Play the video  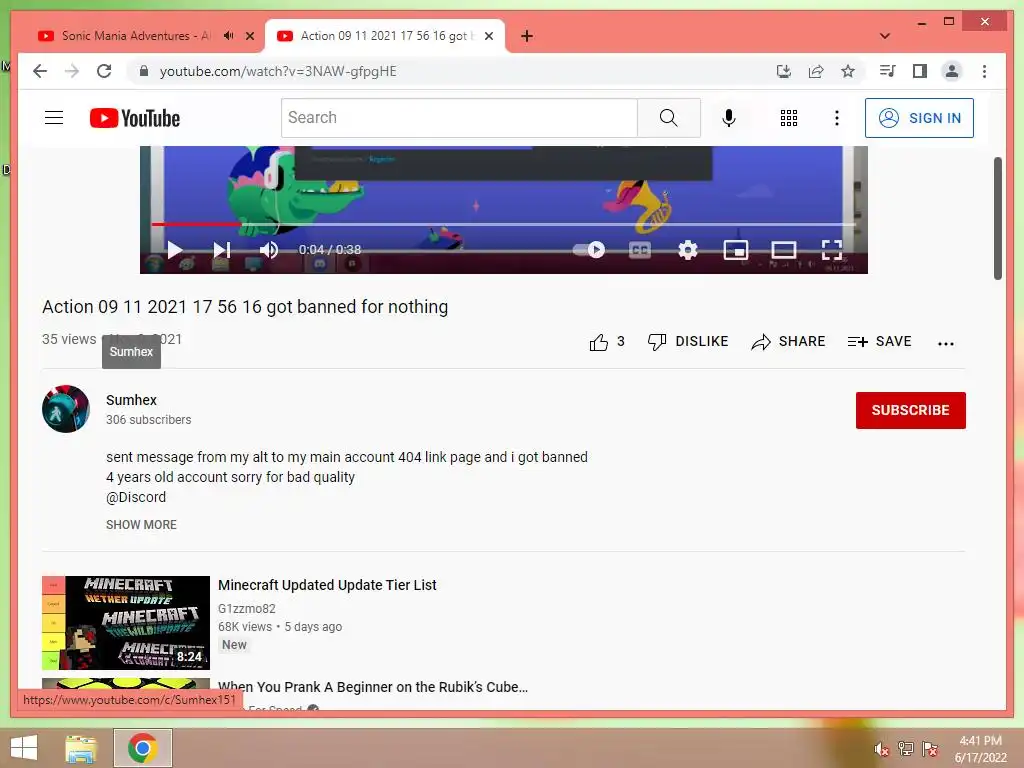coord(174,249)
